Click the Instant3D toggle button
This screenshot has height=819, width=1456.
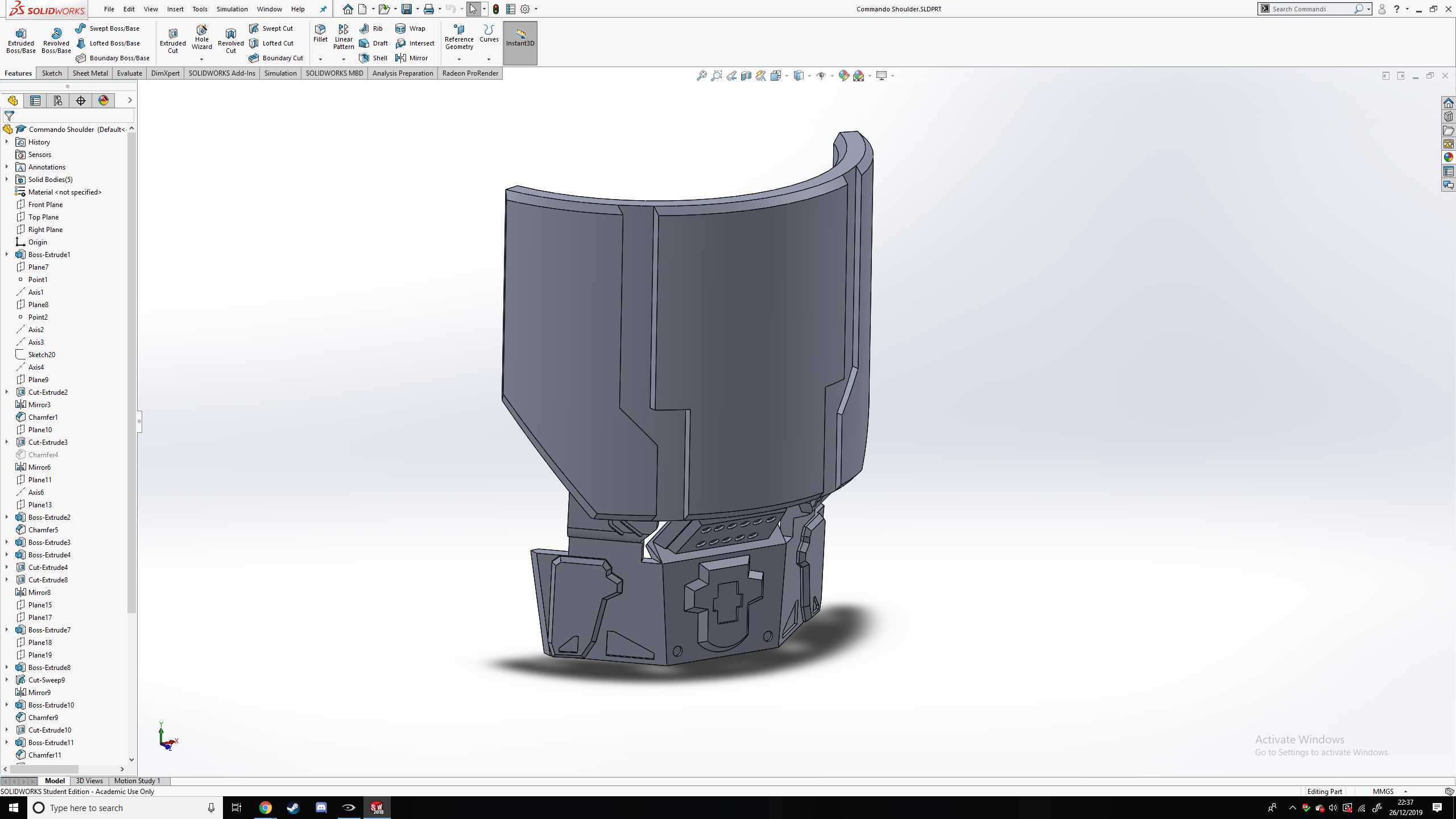(519, 41)
